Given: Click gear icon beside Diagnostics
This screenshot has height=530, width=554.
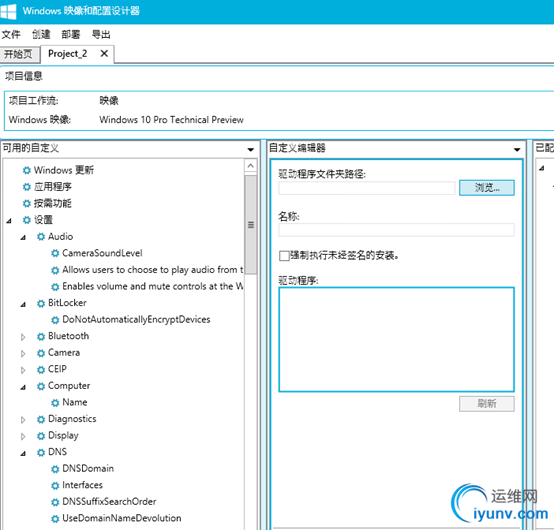Looking at the screenshot, I should 41,419.
